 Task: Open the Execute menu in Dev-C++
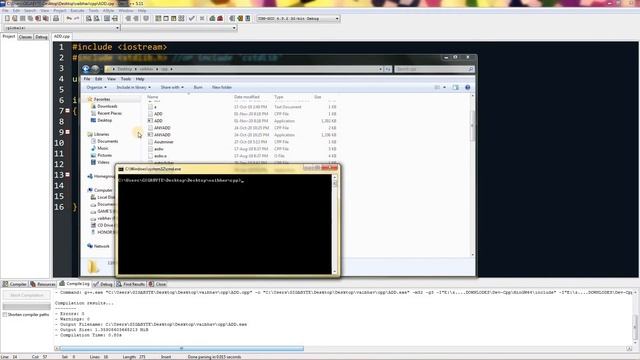tap(77, 11)
